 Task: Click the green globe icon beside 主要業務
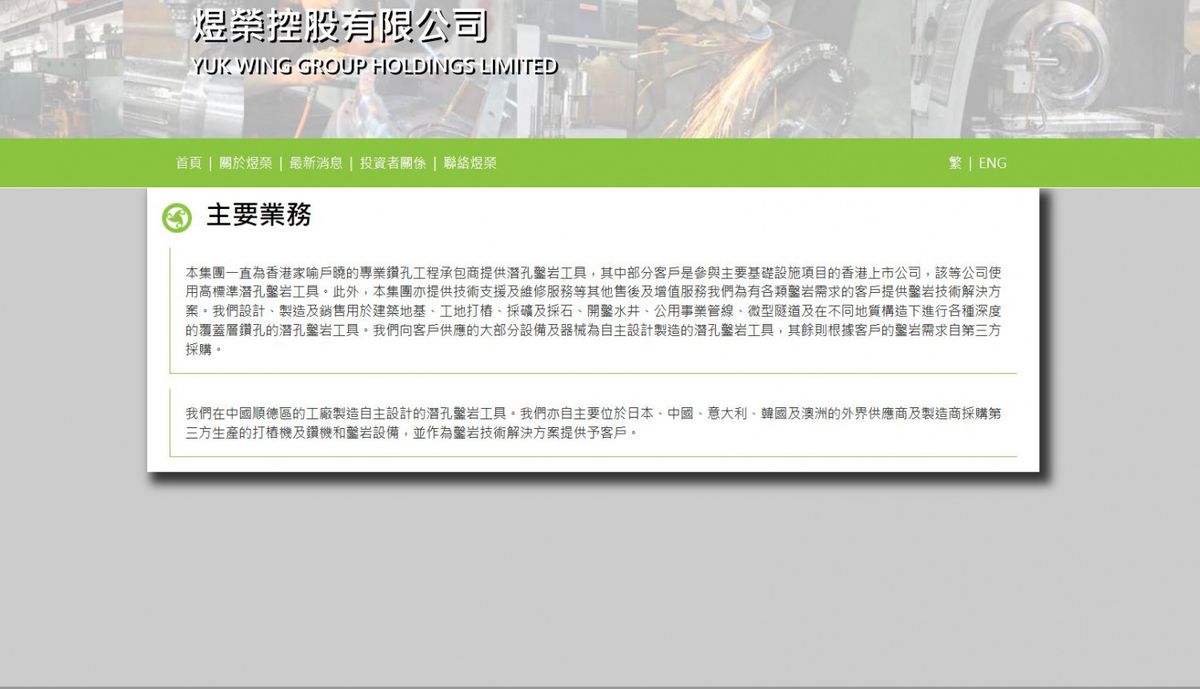pos(177,217)
